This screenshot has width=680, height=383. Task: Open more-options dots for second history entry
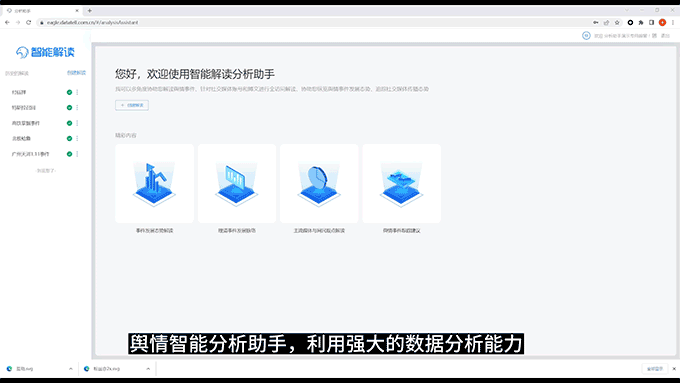[x=77, y=108]
